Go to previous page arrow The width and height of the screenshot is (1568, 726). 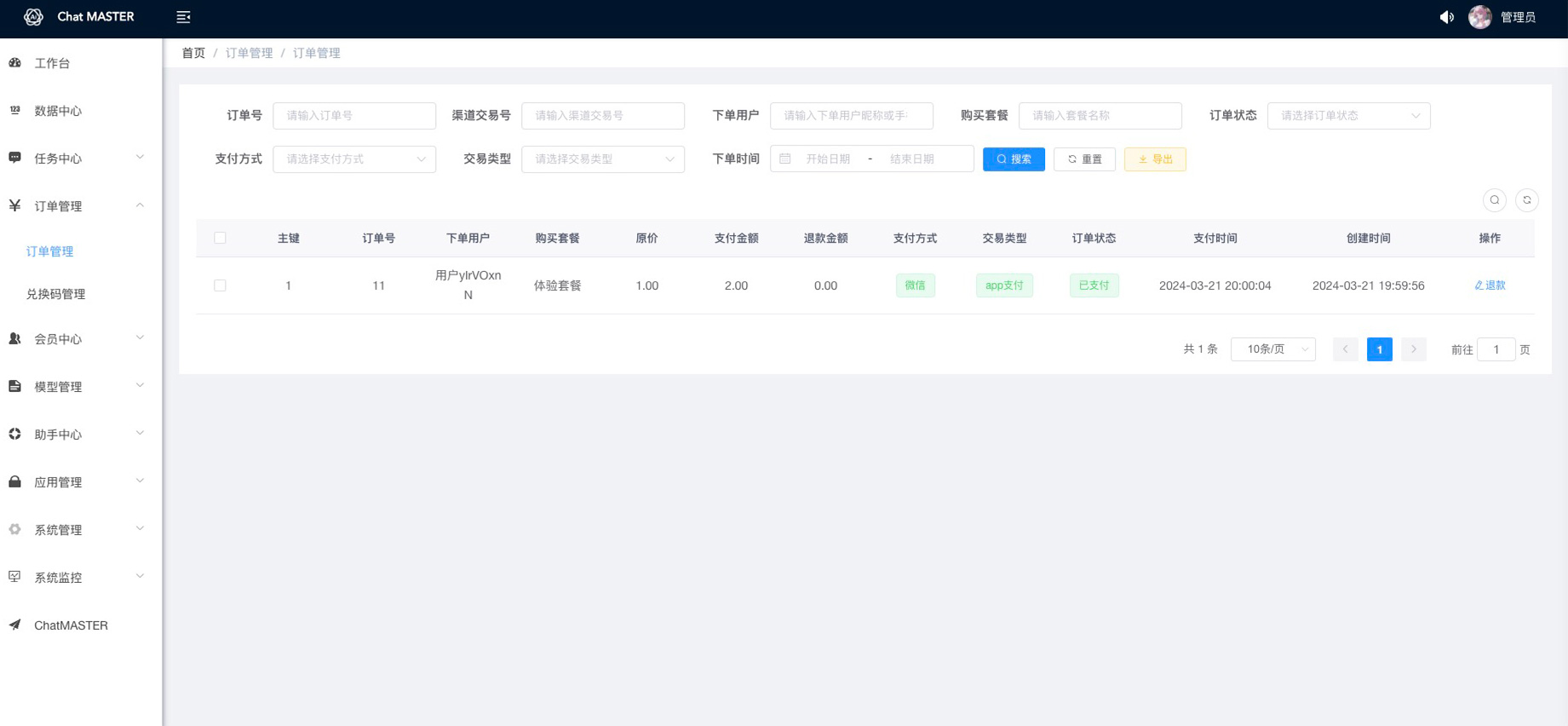click(1346, 349)
